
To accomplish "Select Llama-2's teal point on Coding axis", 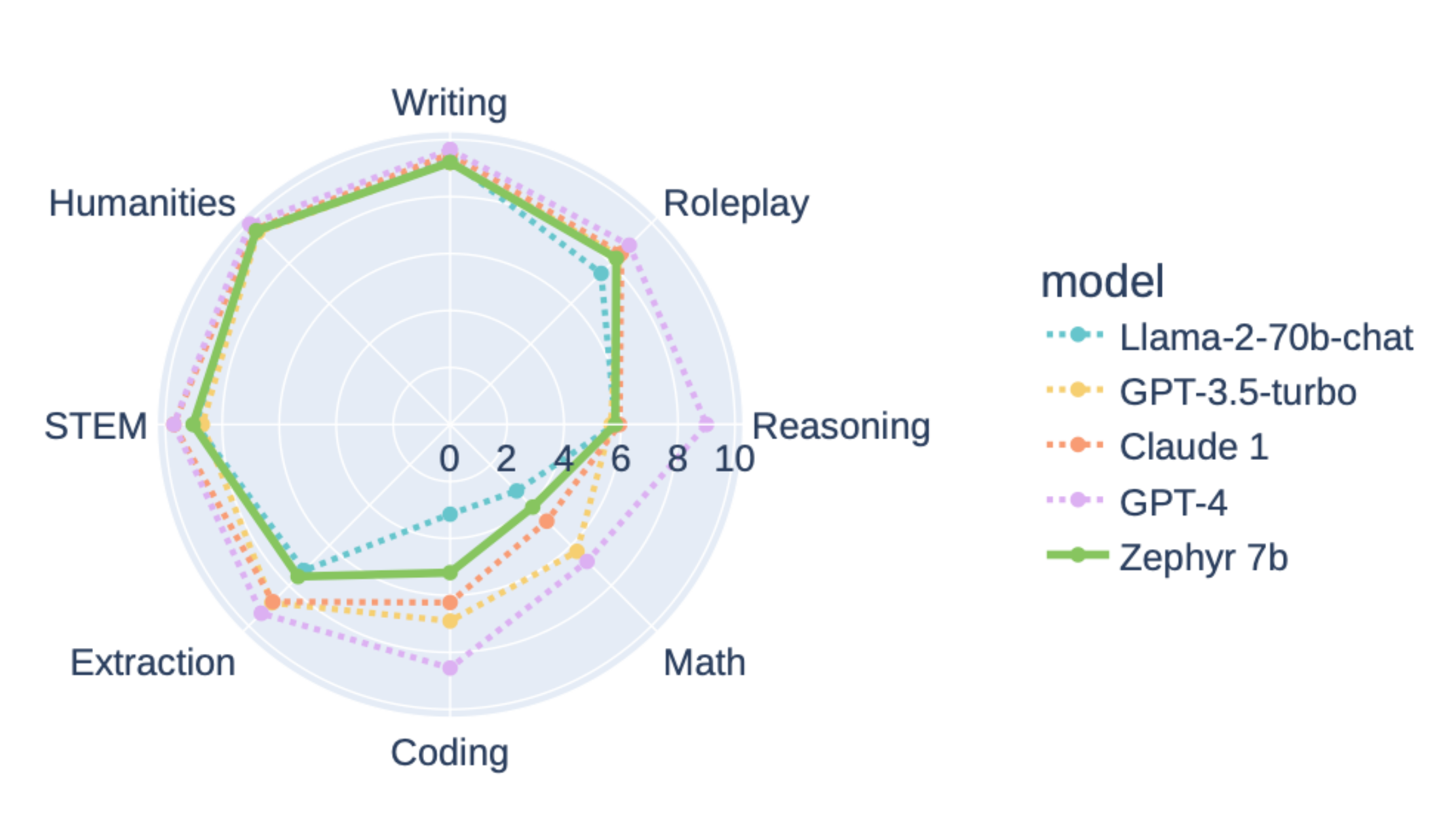I will click(x=450, y=514).
